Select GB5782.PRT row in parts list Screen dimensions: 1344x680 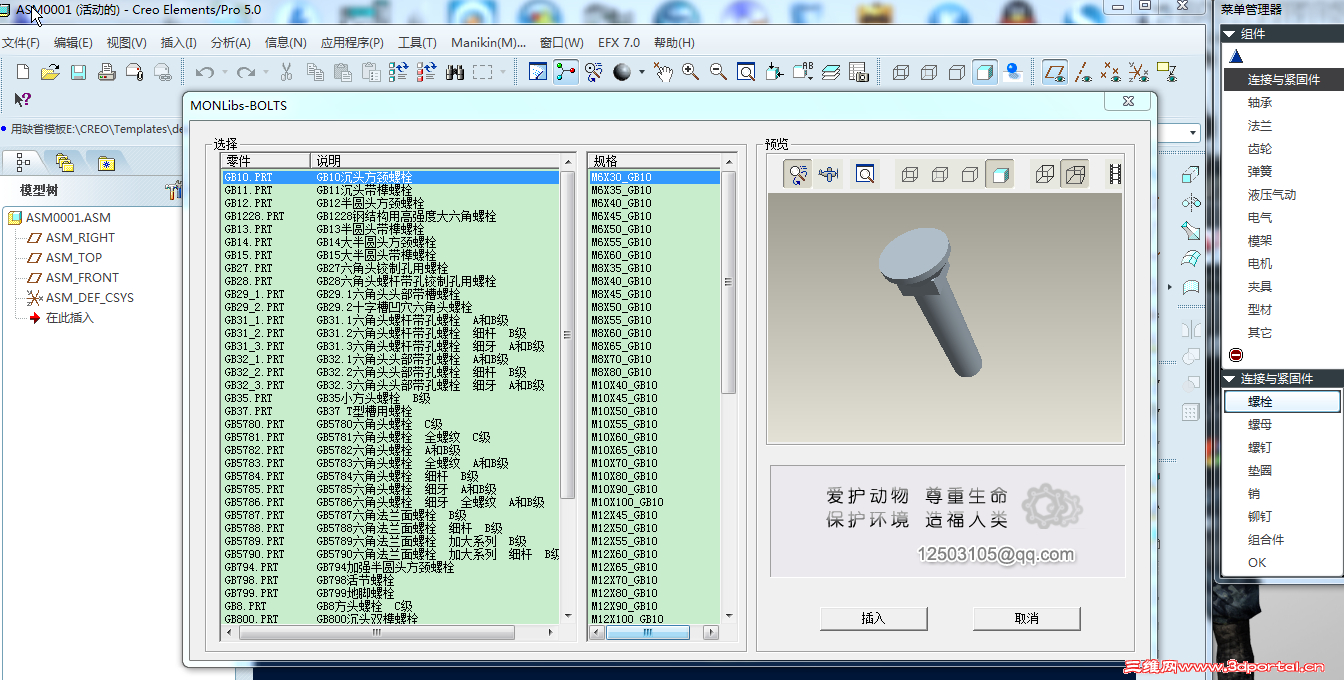click(390, 450)
